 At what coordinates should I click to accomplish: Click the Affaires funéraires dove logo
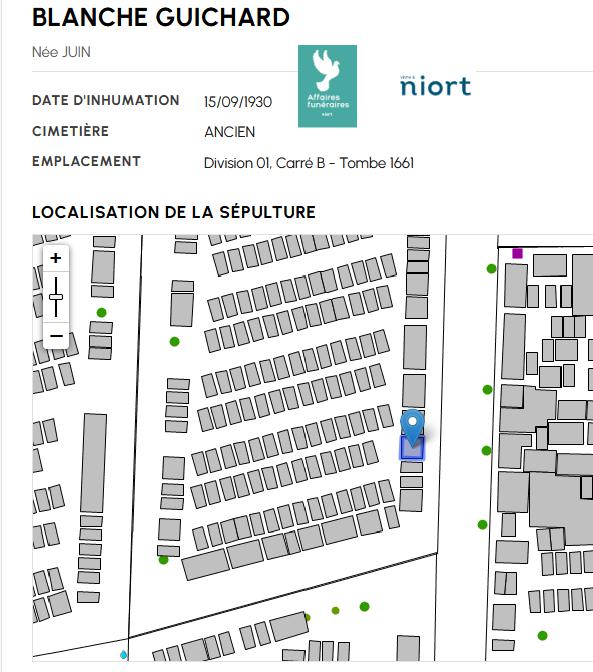[x=327, y=86]
